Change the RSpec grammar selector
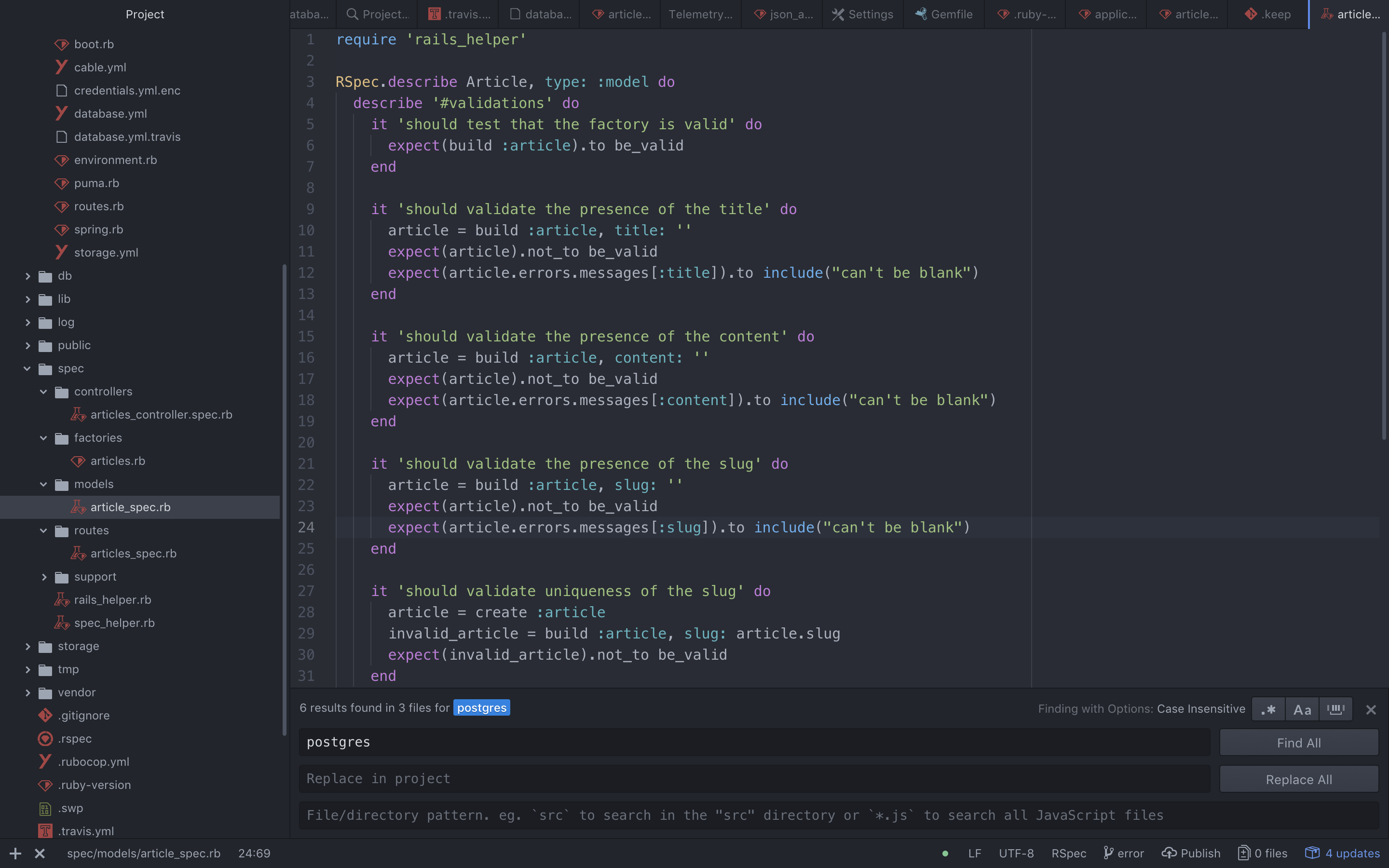The height and width of the screenshot is (868, 1389). tap(1069, 854)
